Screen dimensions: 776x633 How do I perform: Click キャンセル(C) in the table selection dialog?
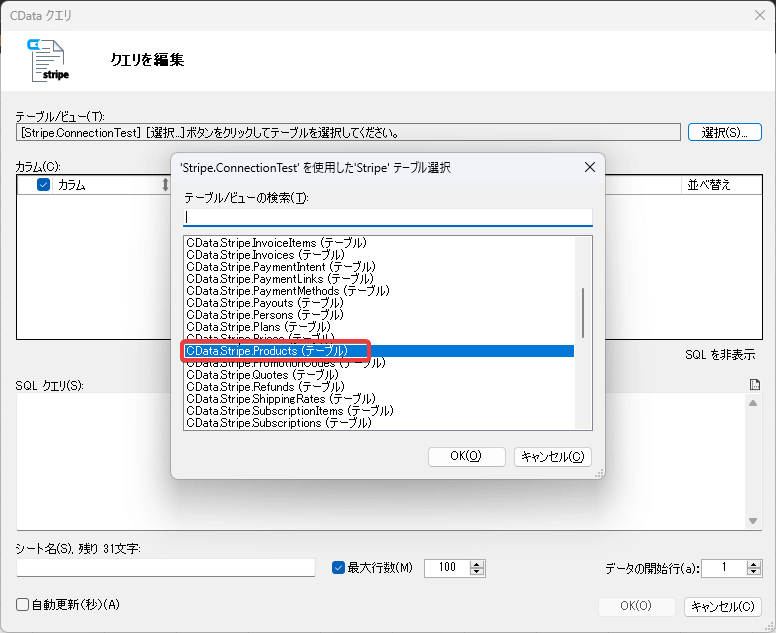point(553,456)
